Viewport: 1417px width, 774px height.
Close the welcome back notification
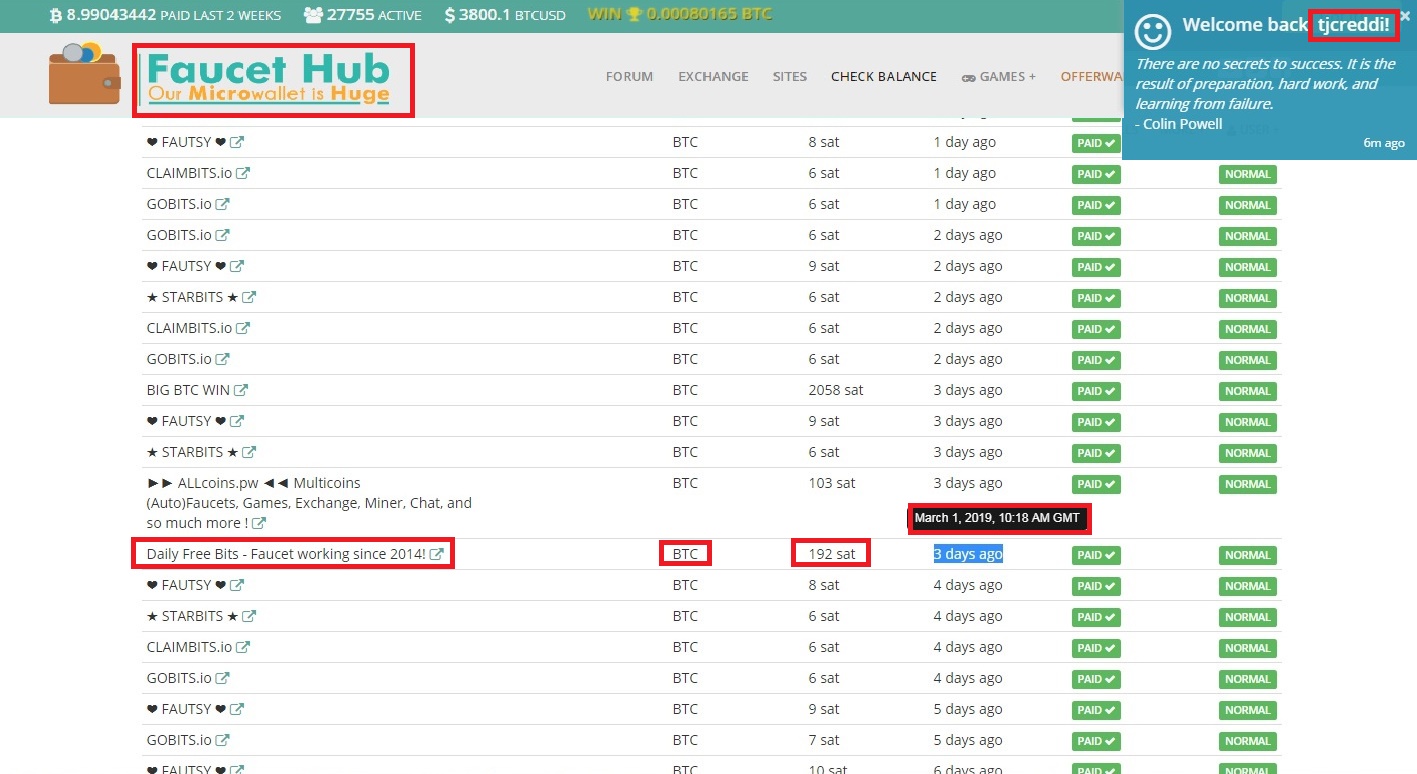click(1405, 16)
